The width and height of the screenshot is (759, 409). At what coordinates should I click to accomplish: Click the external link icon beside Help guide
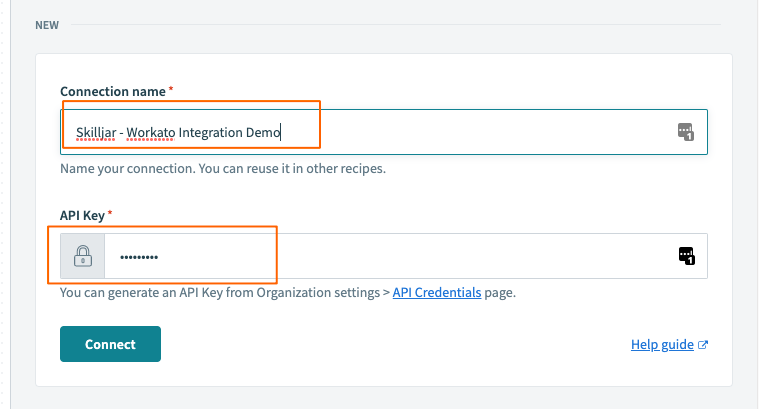click(x=703, y=345)
